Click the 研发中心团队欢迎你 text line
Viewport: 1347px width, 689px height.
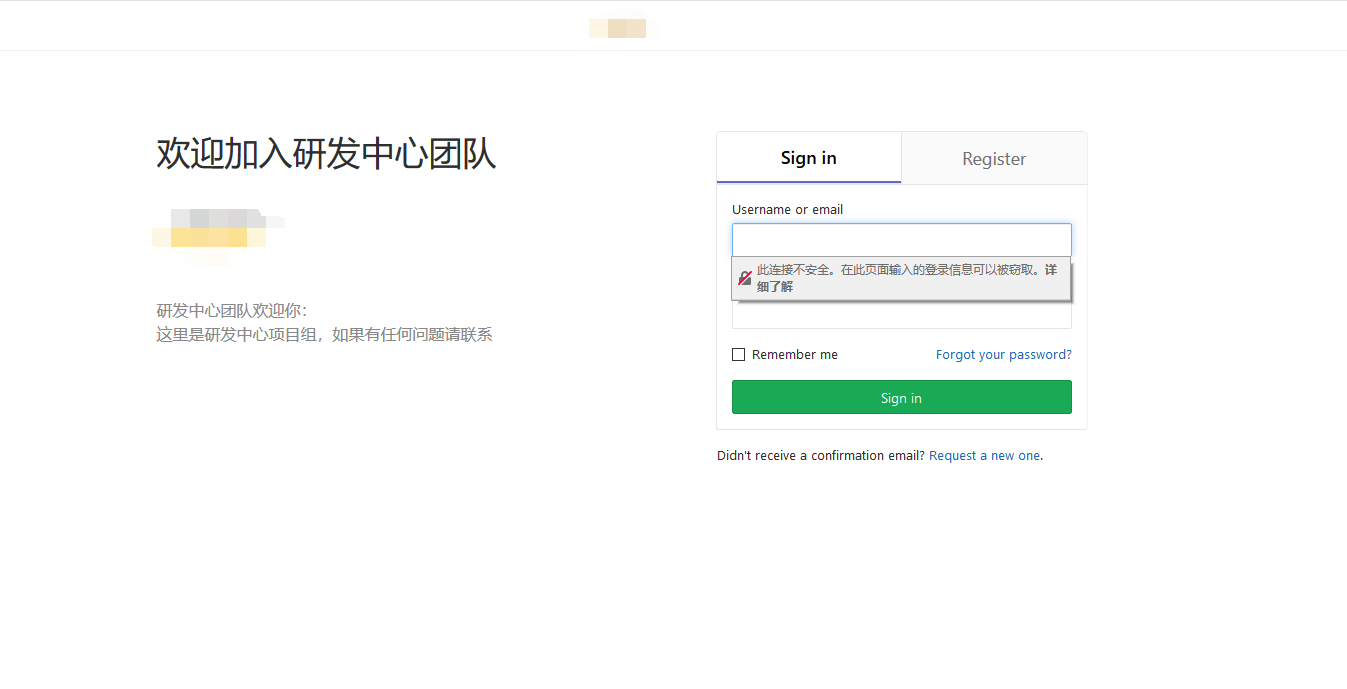point(231,311)
